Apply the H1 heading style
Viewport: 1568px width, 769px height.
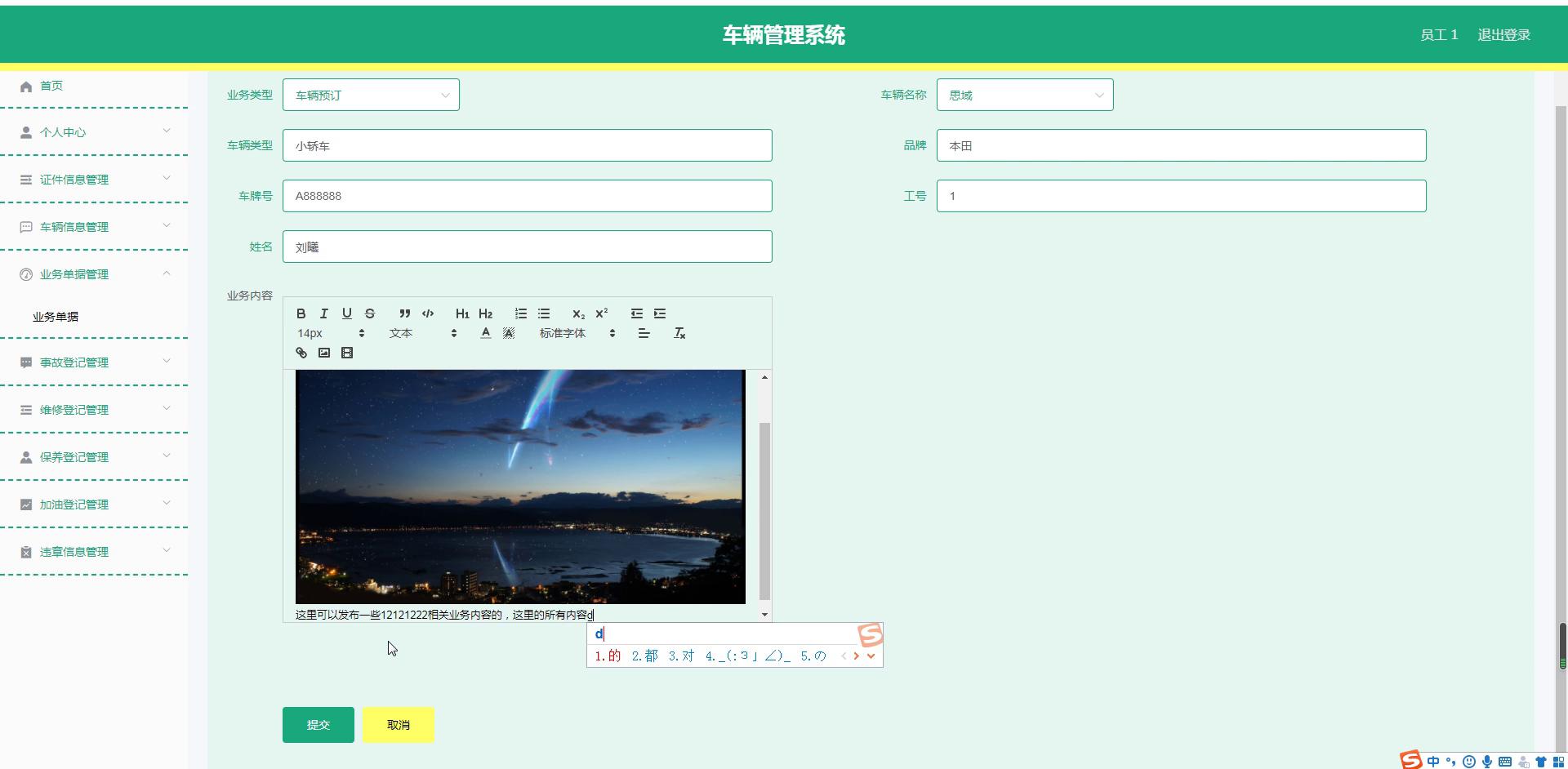coord(462,313)
